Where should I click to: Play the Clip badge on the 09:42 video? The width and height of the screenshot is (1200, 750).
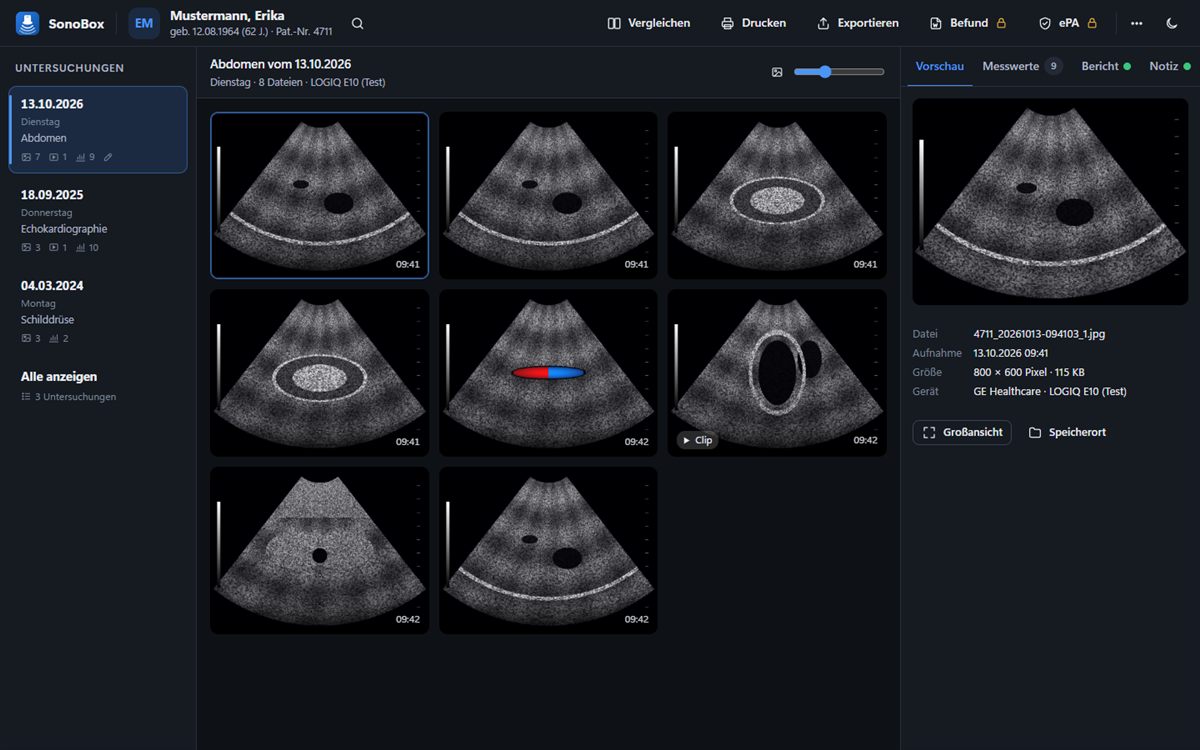click(697, 440)
